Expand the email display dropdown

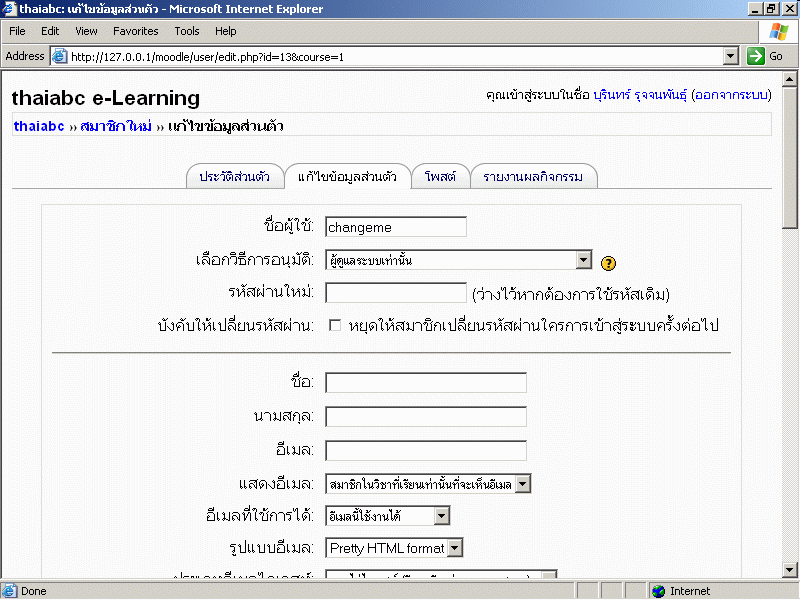point(523,484)
